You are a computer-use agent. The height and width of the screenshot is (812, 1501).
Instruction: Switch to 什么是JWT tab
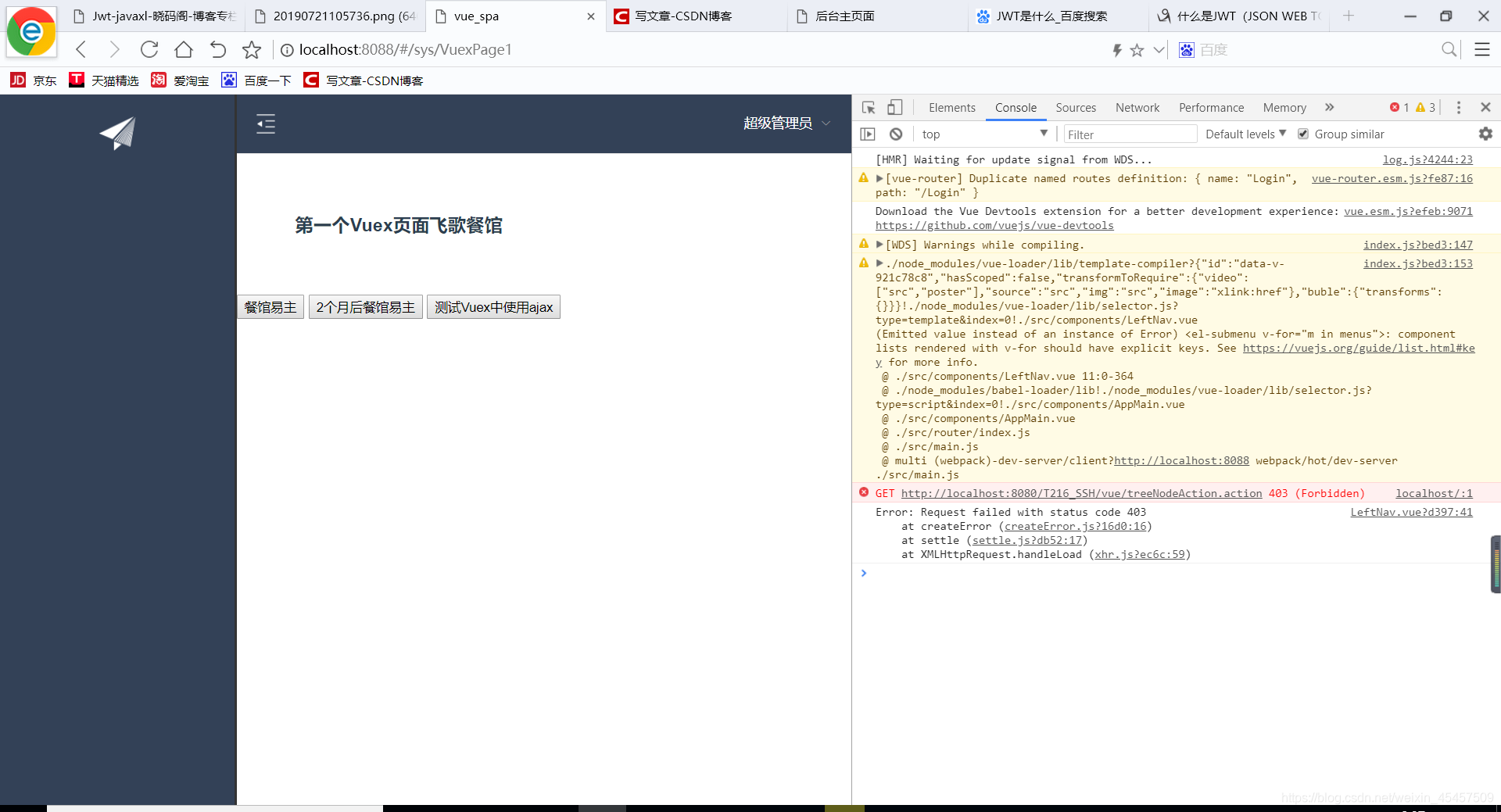(x=1238, y=16)
